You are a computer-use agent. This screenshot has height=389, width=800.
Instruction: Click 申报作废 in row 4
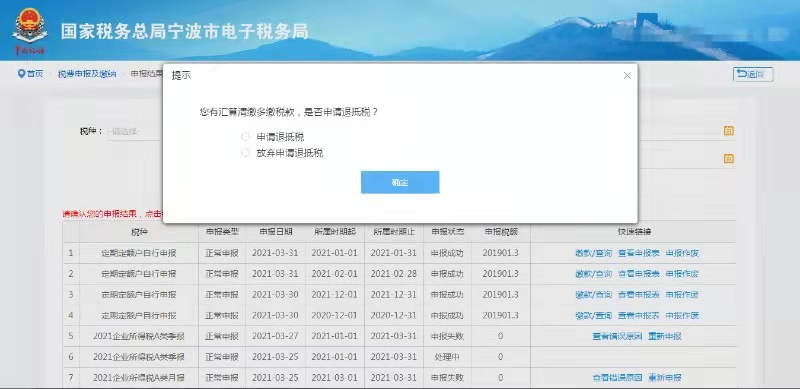click(682, 315)
